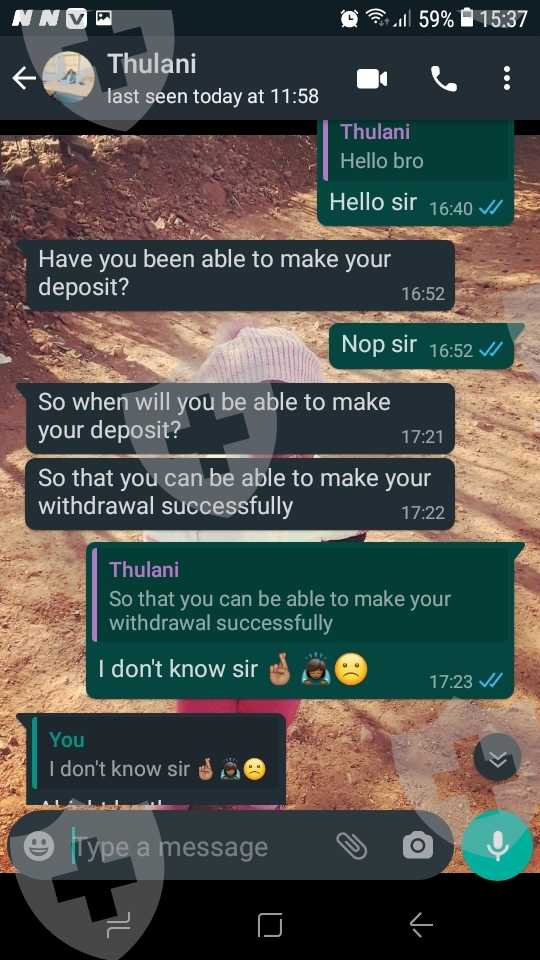
Task: Tap Android home button
Action: pos(270,924)
